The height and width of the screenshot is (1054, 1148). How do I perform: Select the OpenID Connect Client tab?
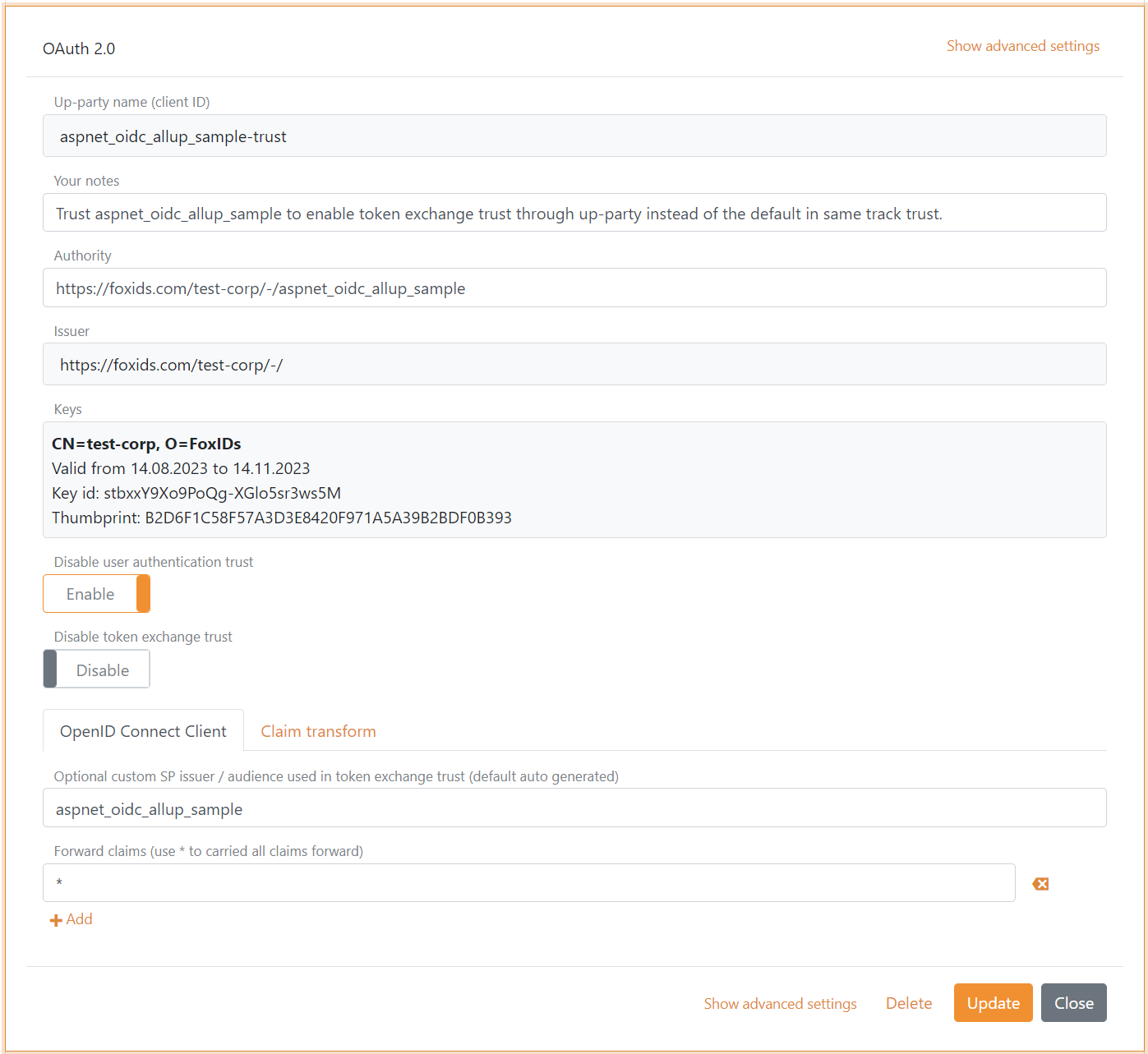pyautogui.click(x=142, y=730)
